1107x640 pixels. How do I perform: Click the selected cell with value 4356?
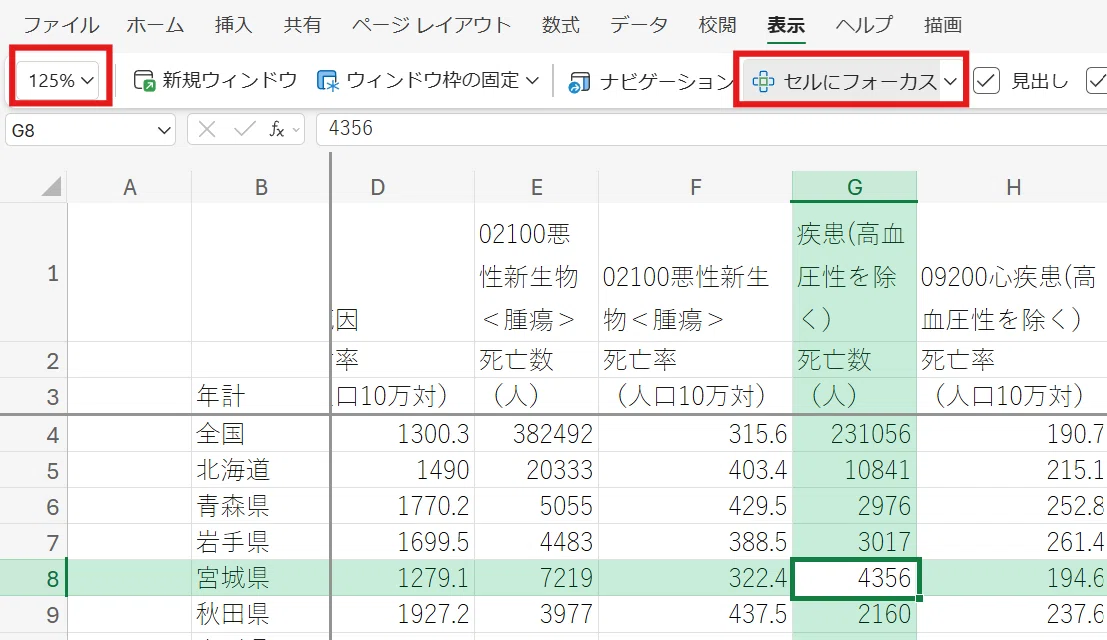coord(854,578)
